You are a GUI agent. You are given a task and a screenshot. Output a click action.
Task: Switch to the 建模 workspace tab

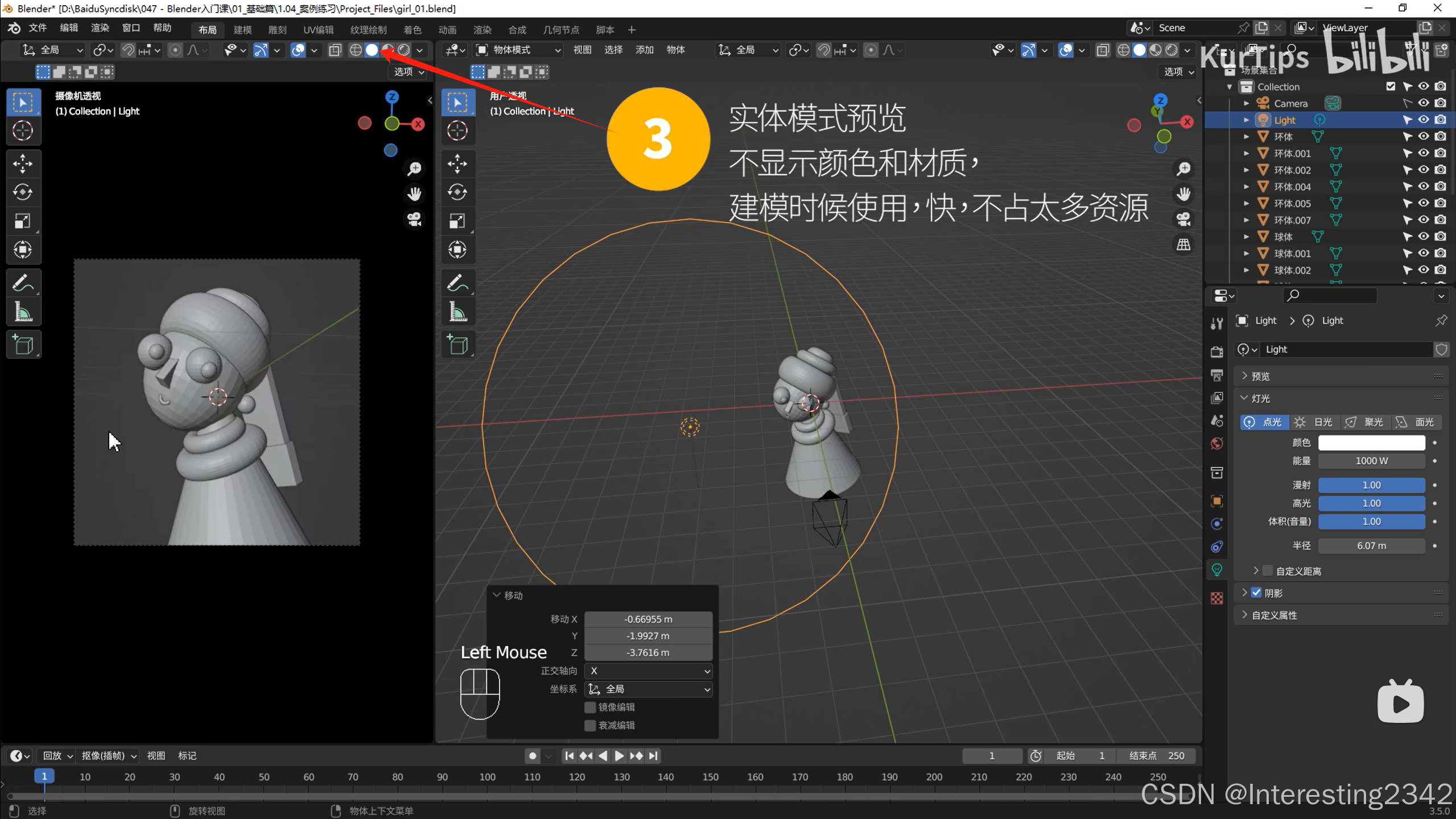(242, 30)
